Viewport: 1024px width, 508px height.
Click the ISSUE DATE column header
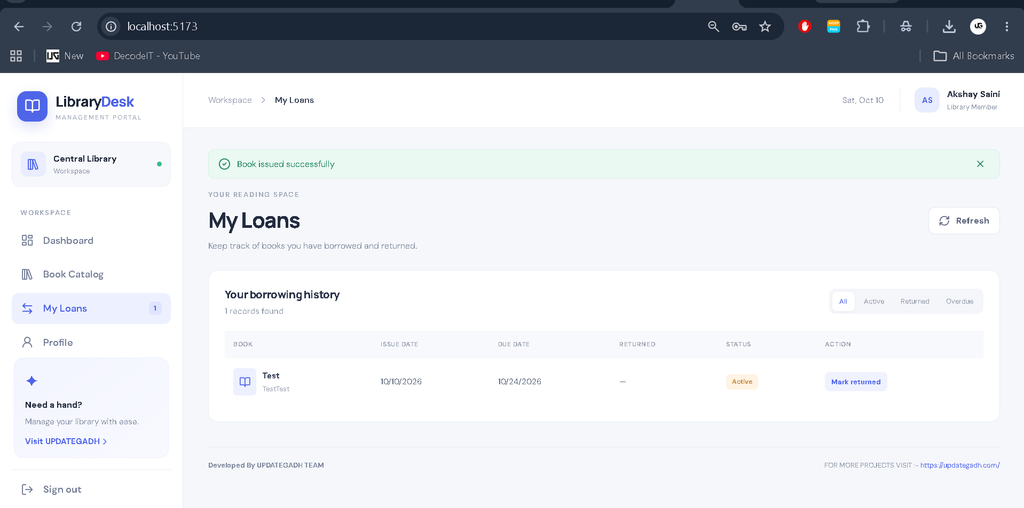(x=399, y=344)
